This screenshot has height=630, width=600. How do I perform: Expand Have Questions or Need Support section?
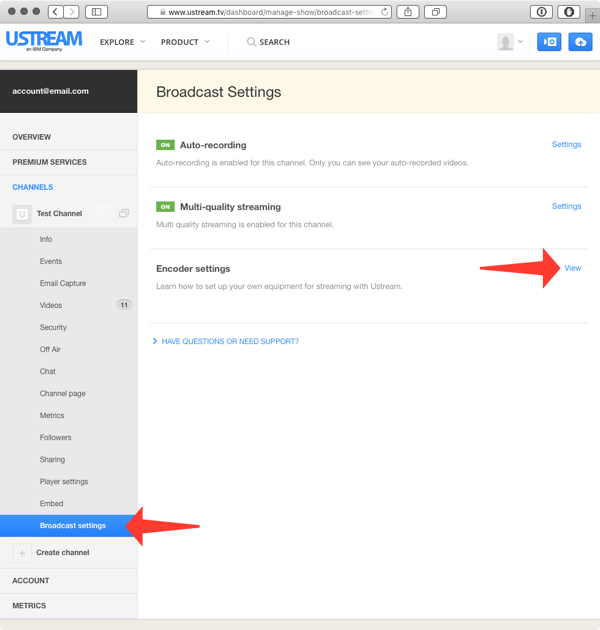tap(226, 341)
